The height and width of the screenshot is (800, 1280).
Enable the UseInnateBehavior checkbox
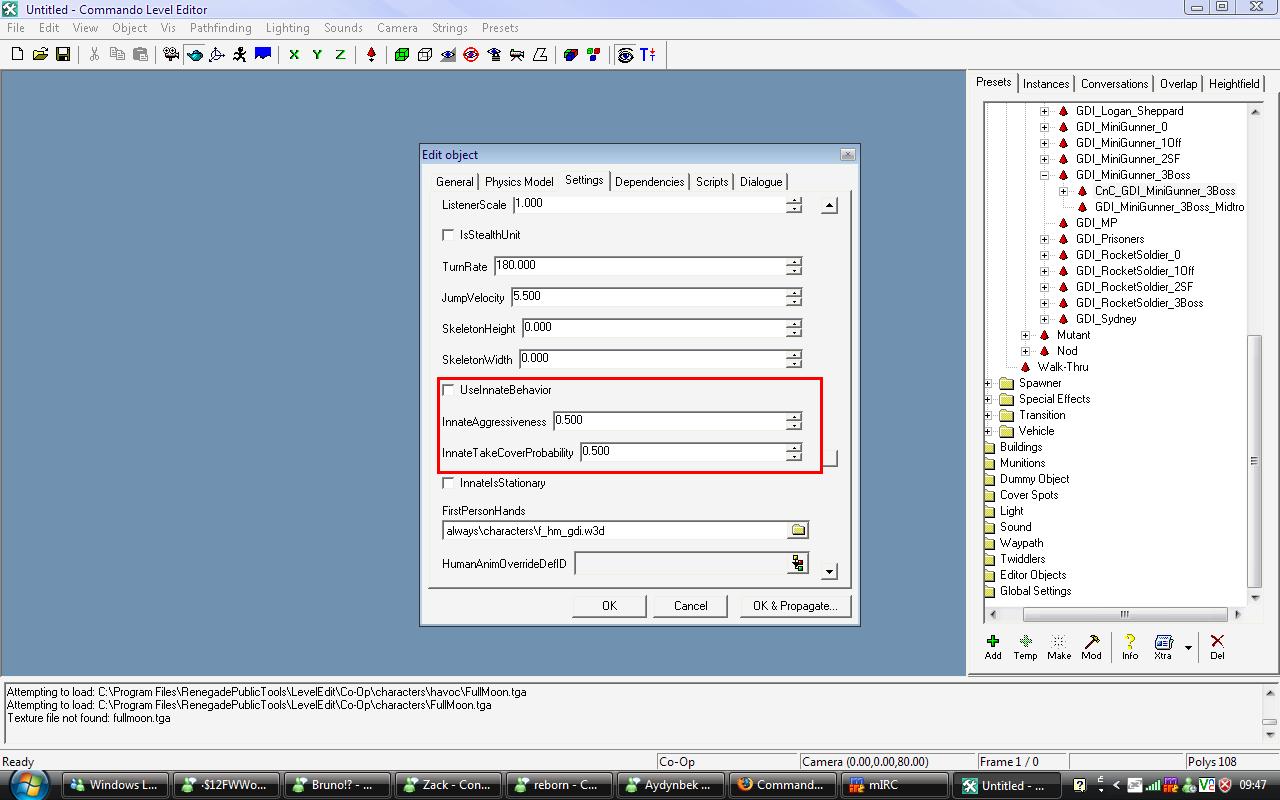click(x=449, y=390)
